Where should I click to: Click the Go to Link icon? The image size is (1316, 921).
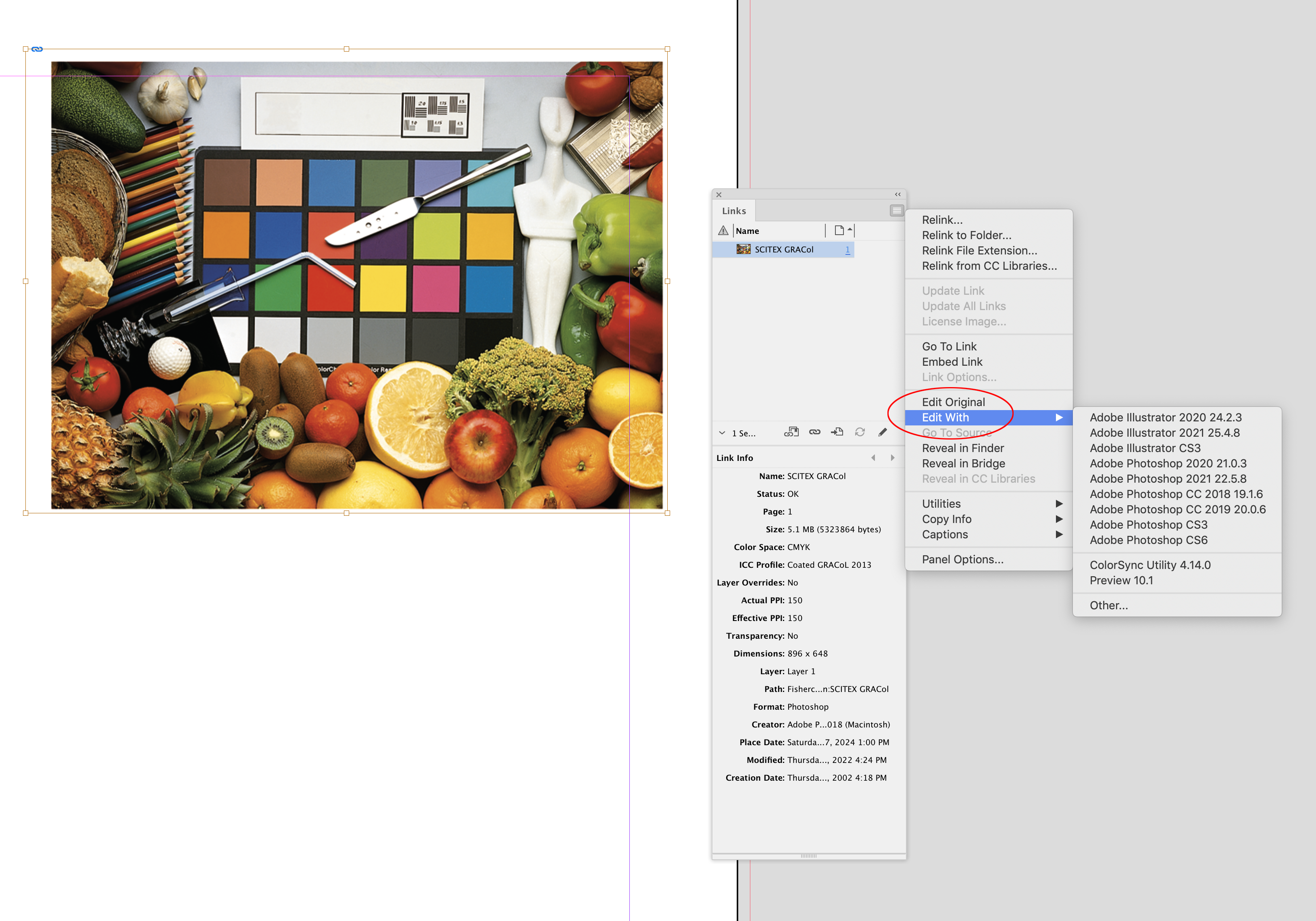837,433
